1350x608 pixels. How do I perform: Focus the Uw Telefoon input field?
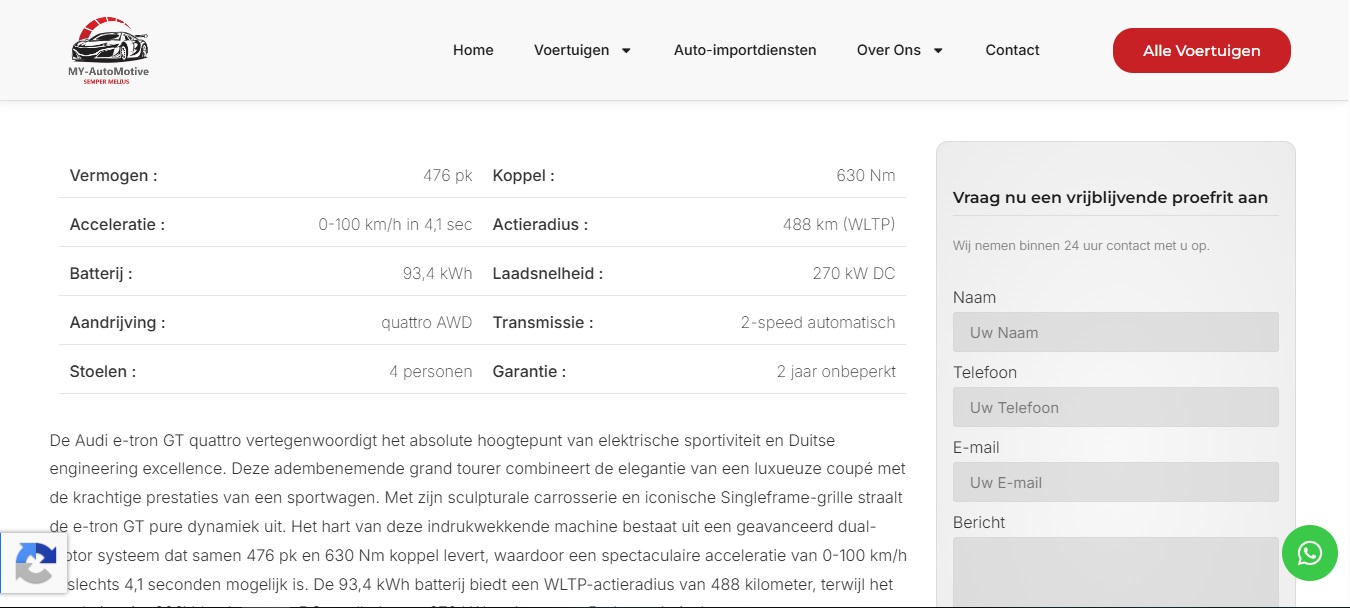point(1116,407)
